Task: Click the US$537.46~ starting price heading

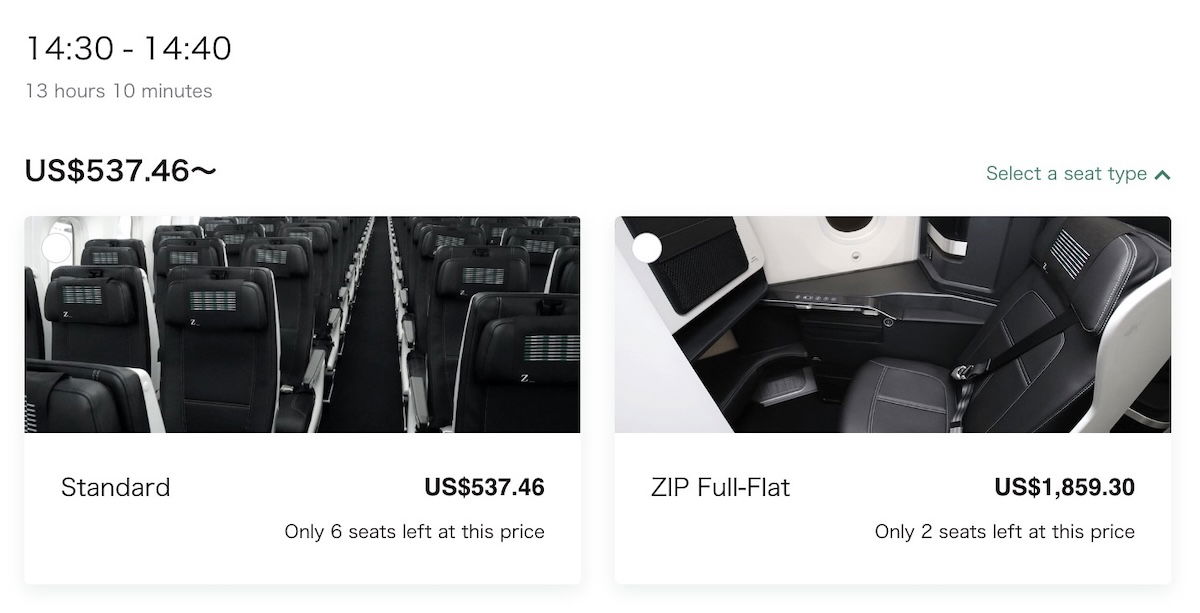Action: (120, 171)
